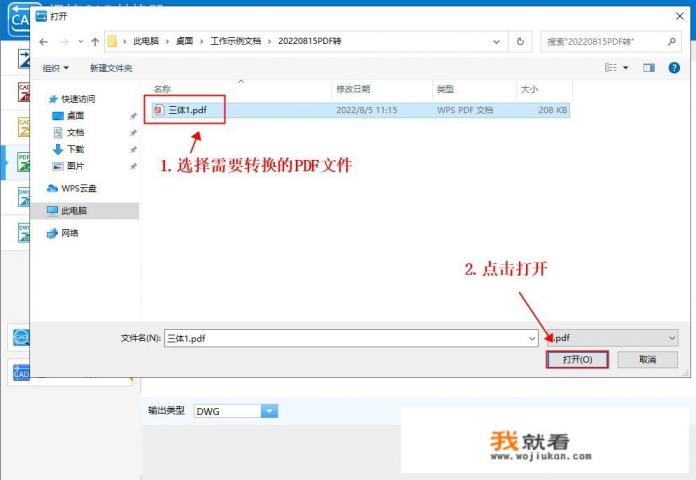Click the 取消 button
696x480 pixels.
647,360
